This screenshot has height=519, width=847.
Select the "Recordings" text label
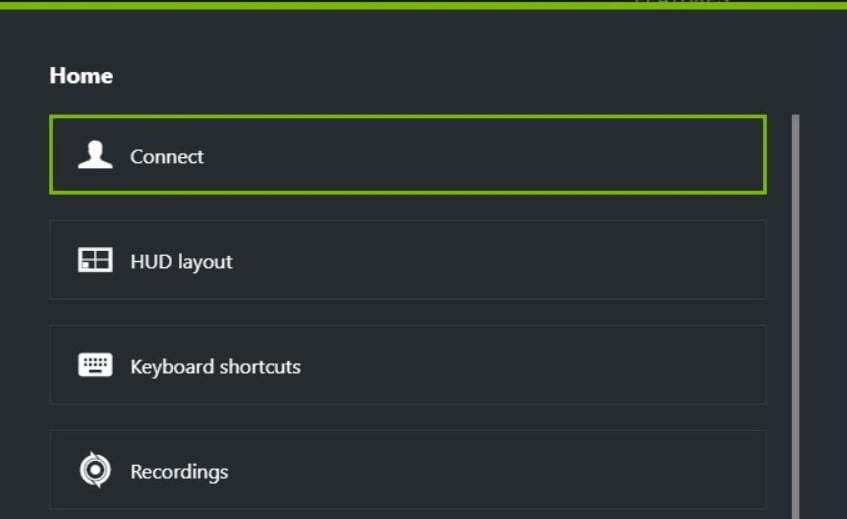179,472
